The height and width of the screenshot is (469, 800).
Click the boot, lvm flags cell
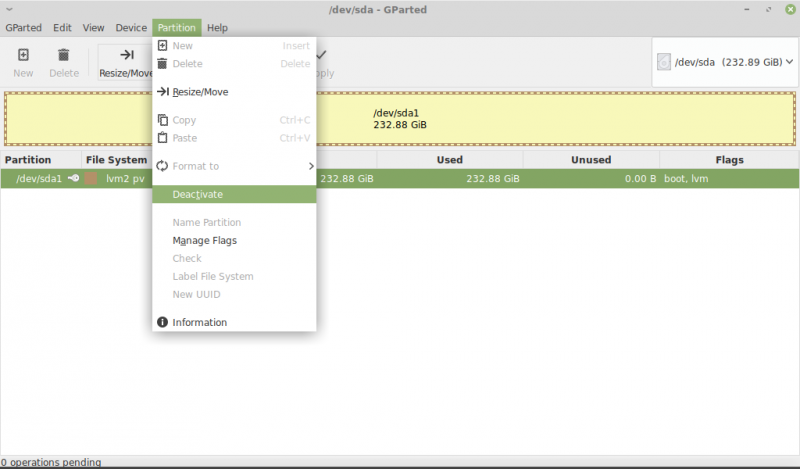tap(686, 179)
